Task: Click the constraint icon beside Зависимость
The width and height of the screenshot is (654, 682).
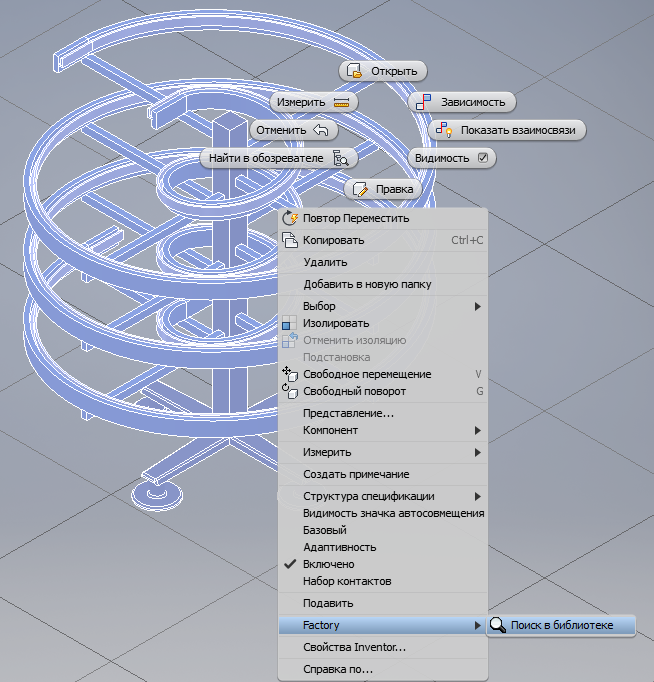Action: coord(424,102)
